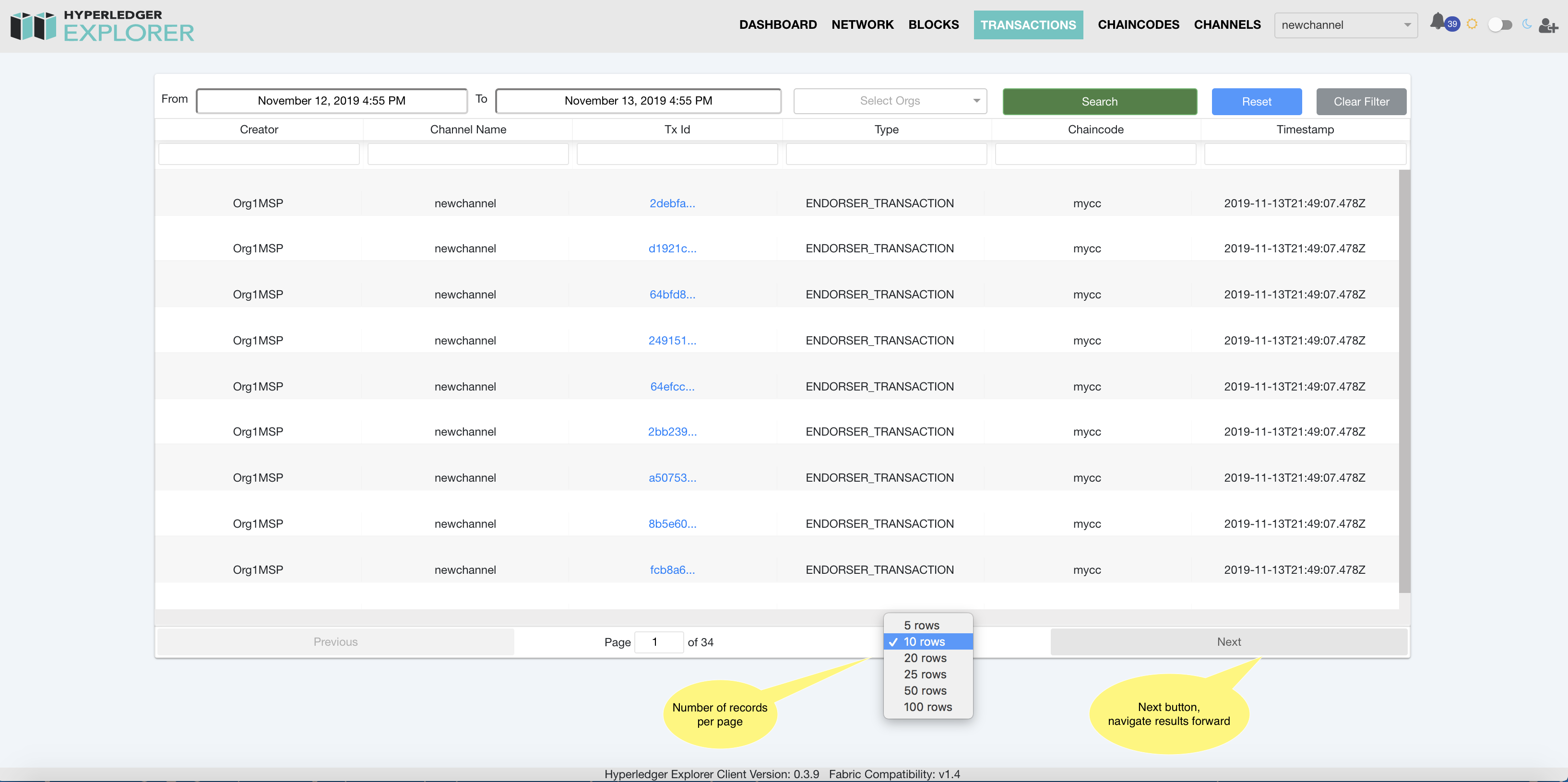View the Channels tab
Viewport: 1568px width, 782px height.
(x=1227, y=25)
